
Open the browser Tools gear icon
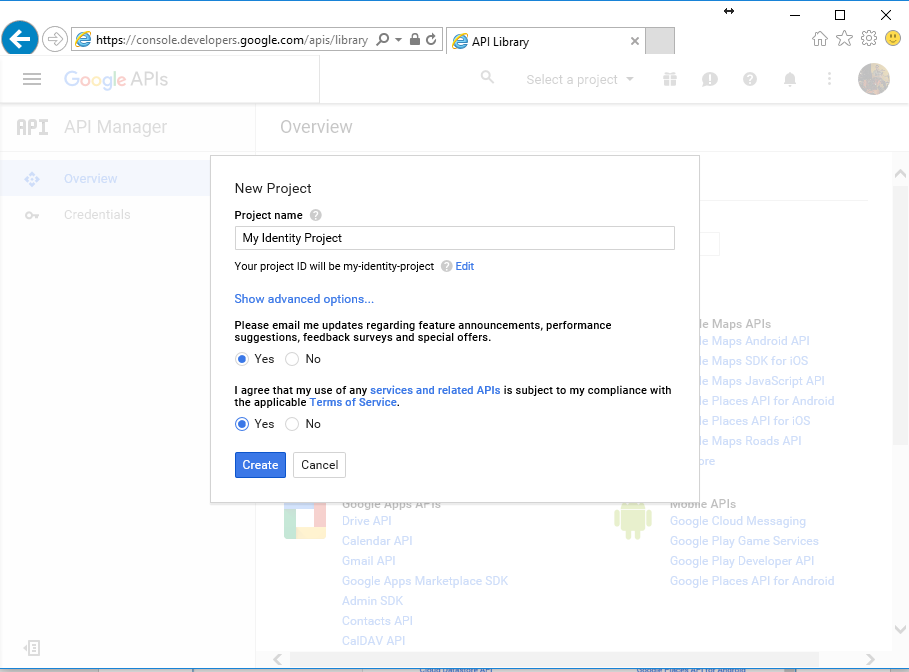[869, 39]
